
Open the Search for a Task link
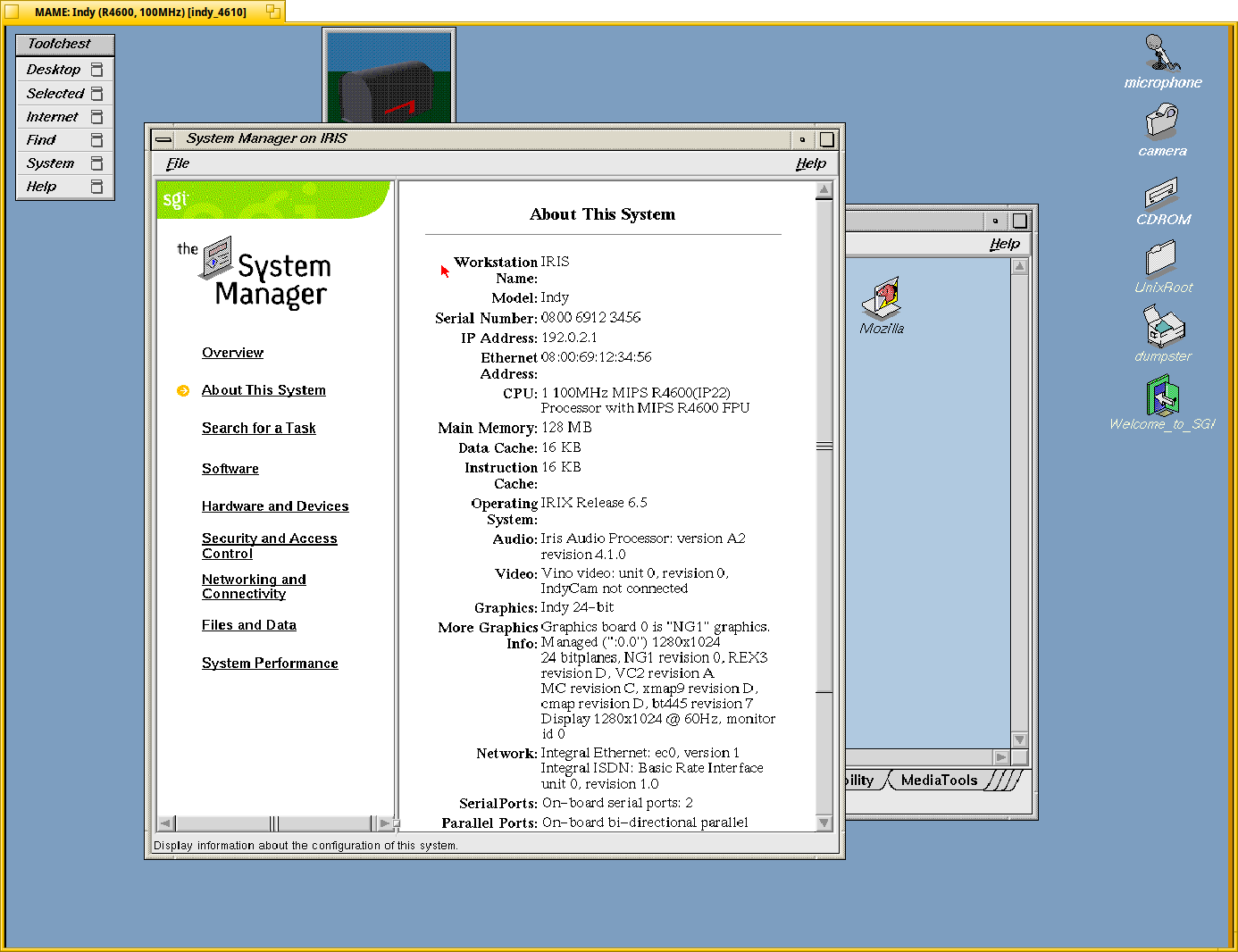[259, 429]
